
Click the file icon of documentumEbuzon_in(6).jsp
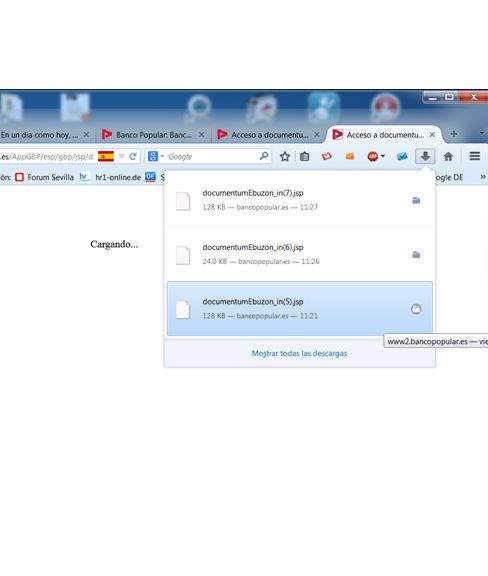[x=183, y=255]
